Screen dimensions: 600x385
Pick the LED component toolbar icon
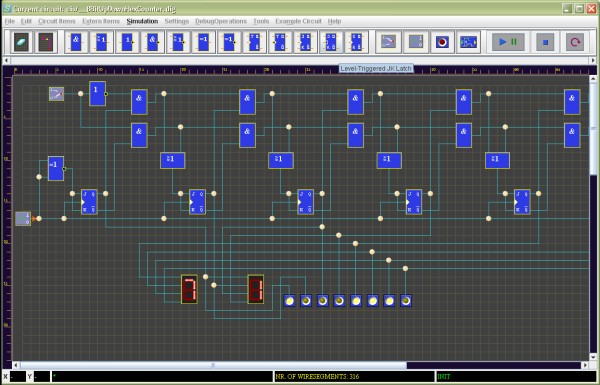coord(442,42)
